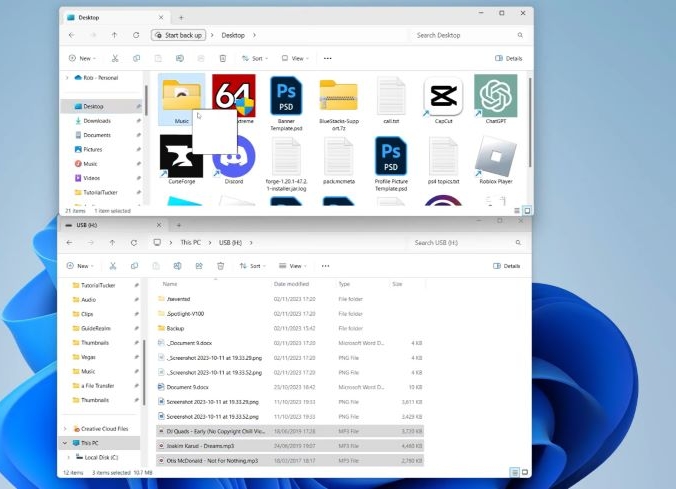This screenshot has height=489, width=676.
Task: Select the Backup folder in USB window
Action: (x=290, y=328)
